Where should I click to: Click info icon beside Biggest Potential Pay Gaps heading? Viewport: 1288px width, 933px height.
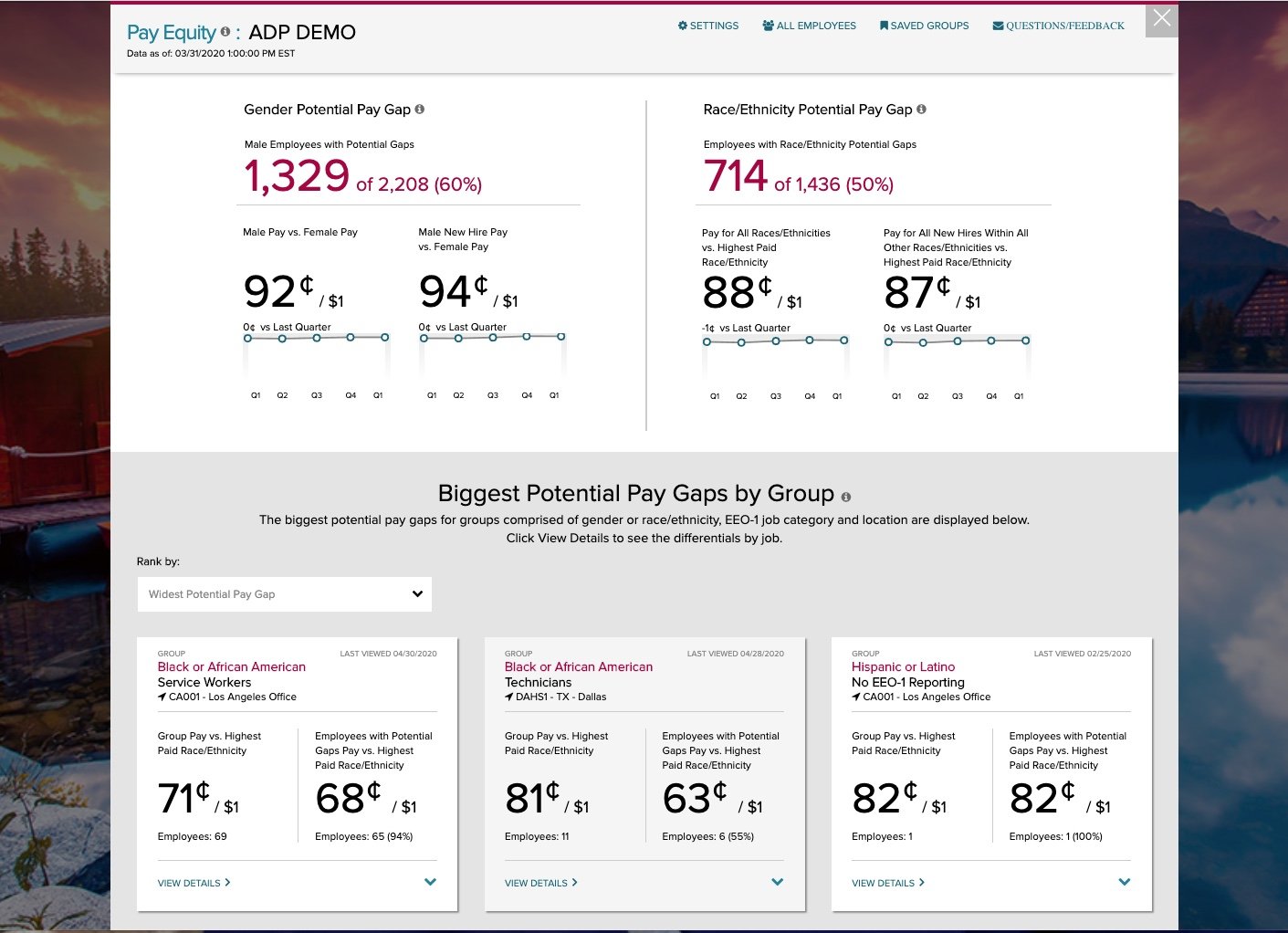point(846,498)
